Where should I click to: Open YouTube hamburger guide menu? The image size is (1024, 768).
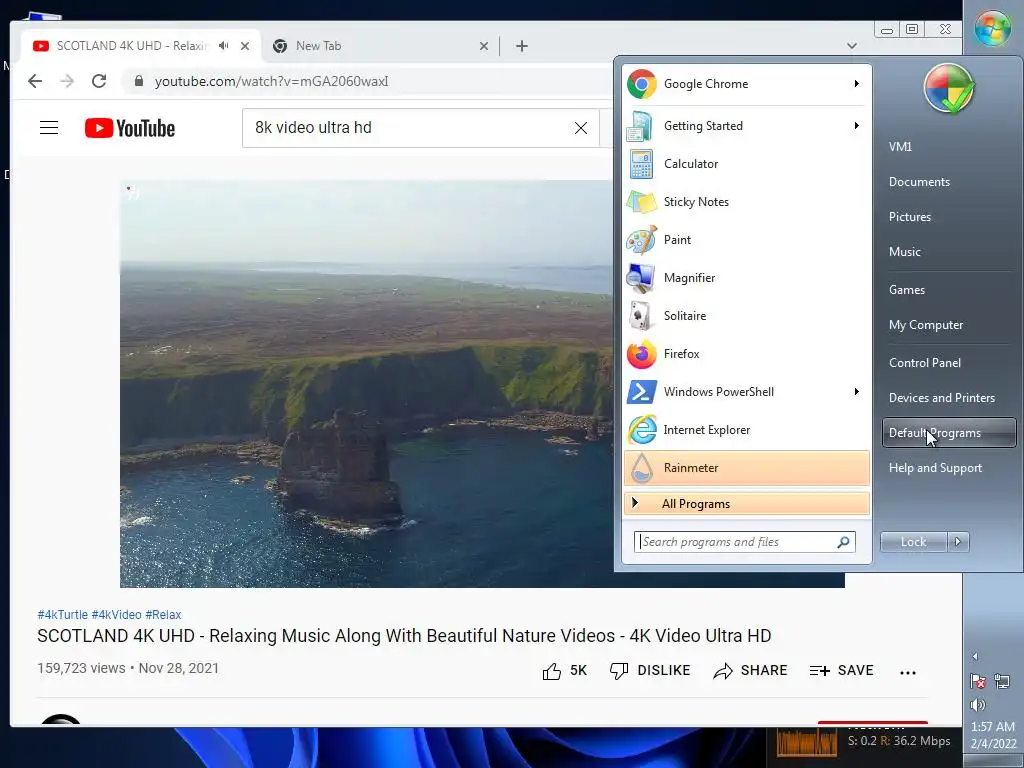[x=49, y=128]
